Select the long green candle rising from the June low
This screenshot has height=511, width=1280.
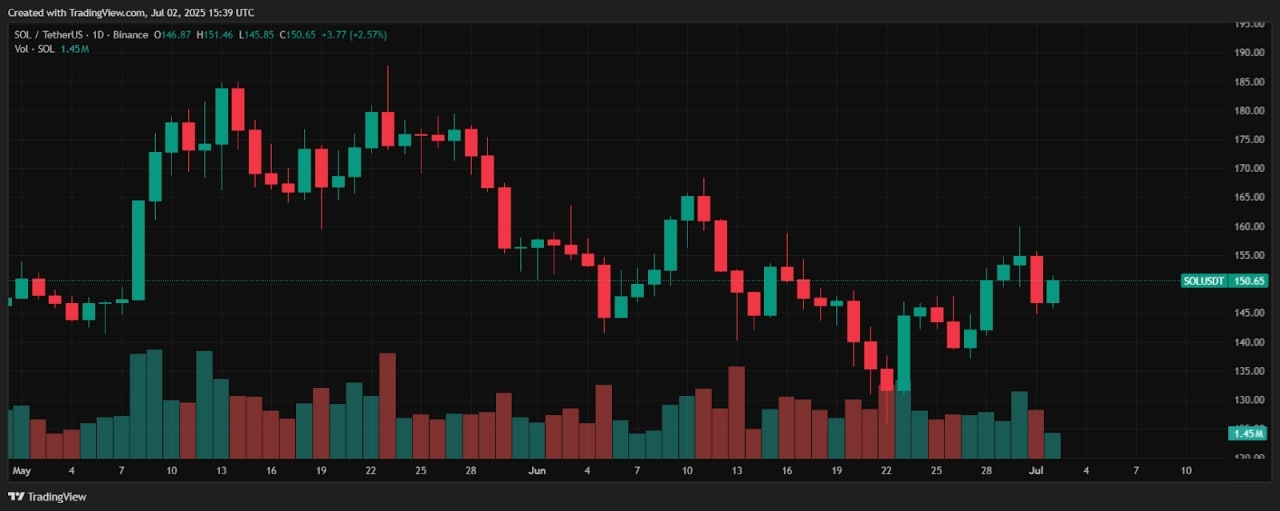(904, 352)
